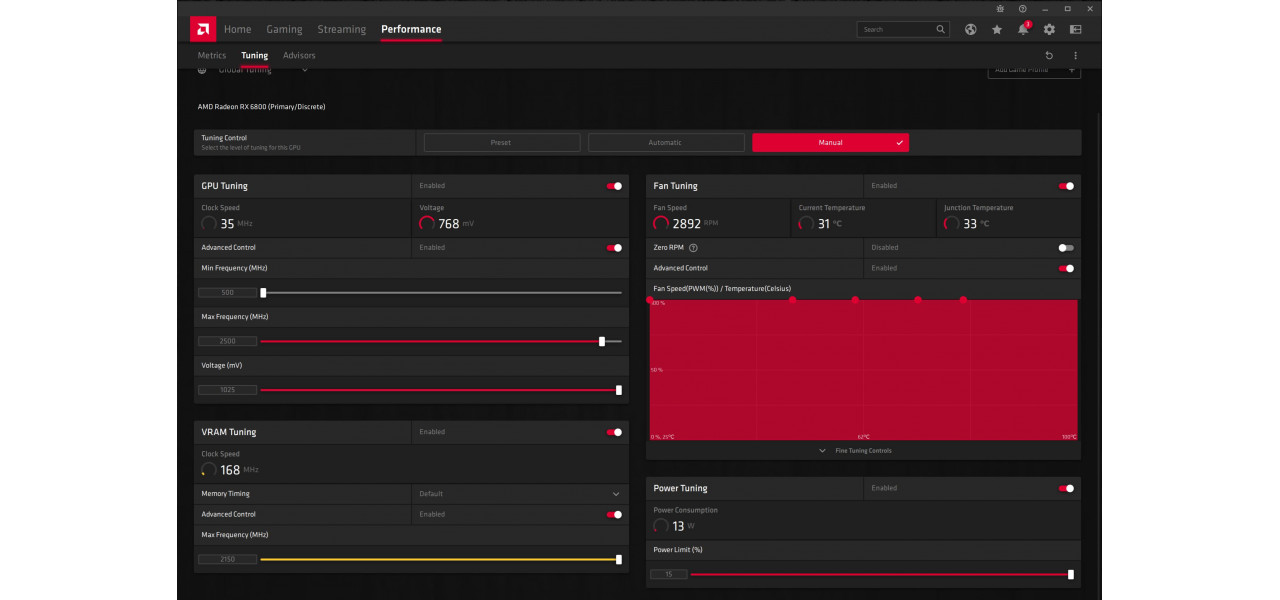Click the Power Limit value field 15
The image size is (1280, 600).
click(x=669, y=574)
